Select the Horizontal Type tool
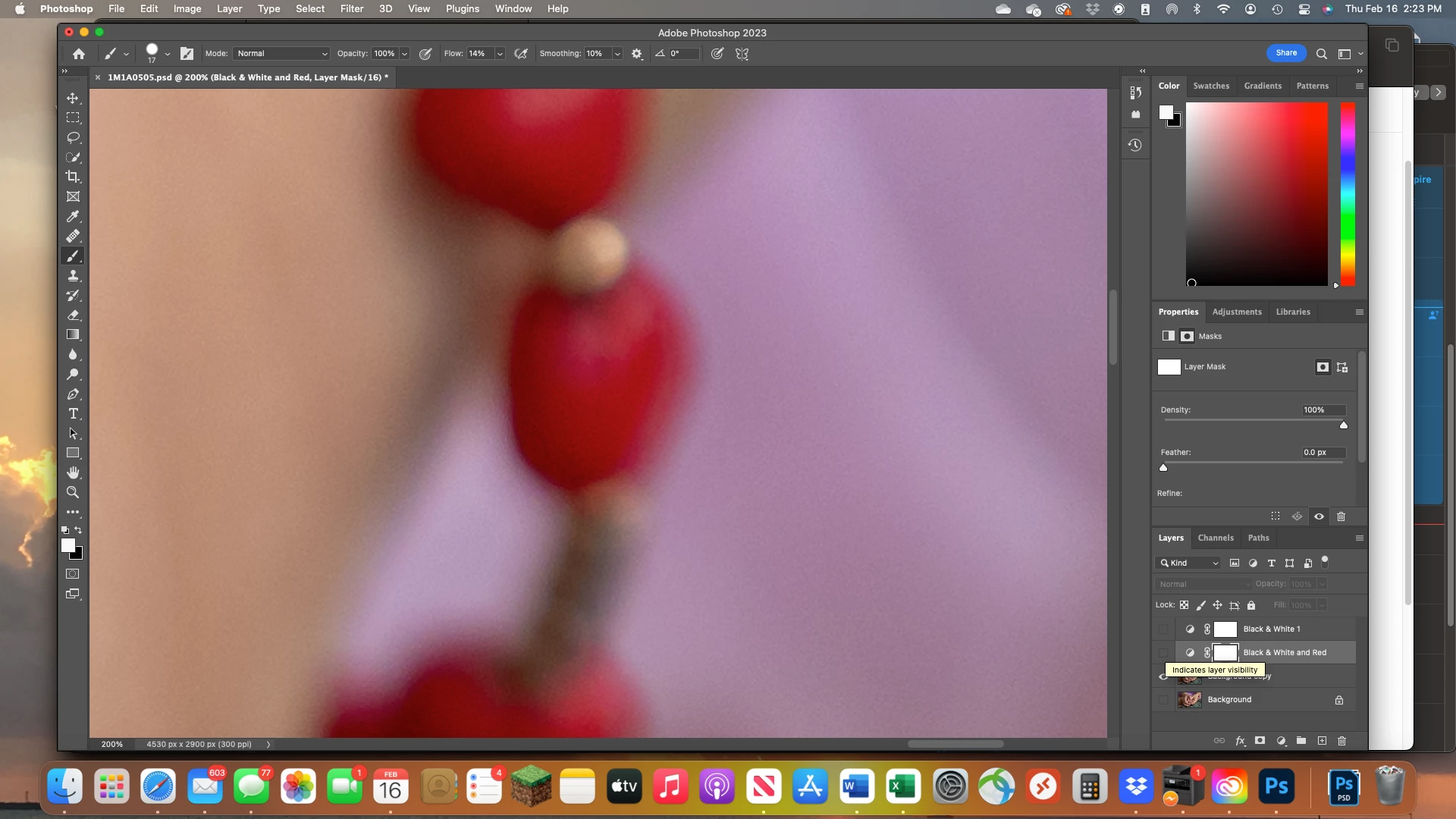 click(73, 414)
